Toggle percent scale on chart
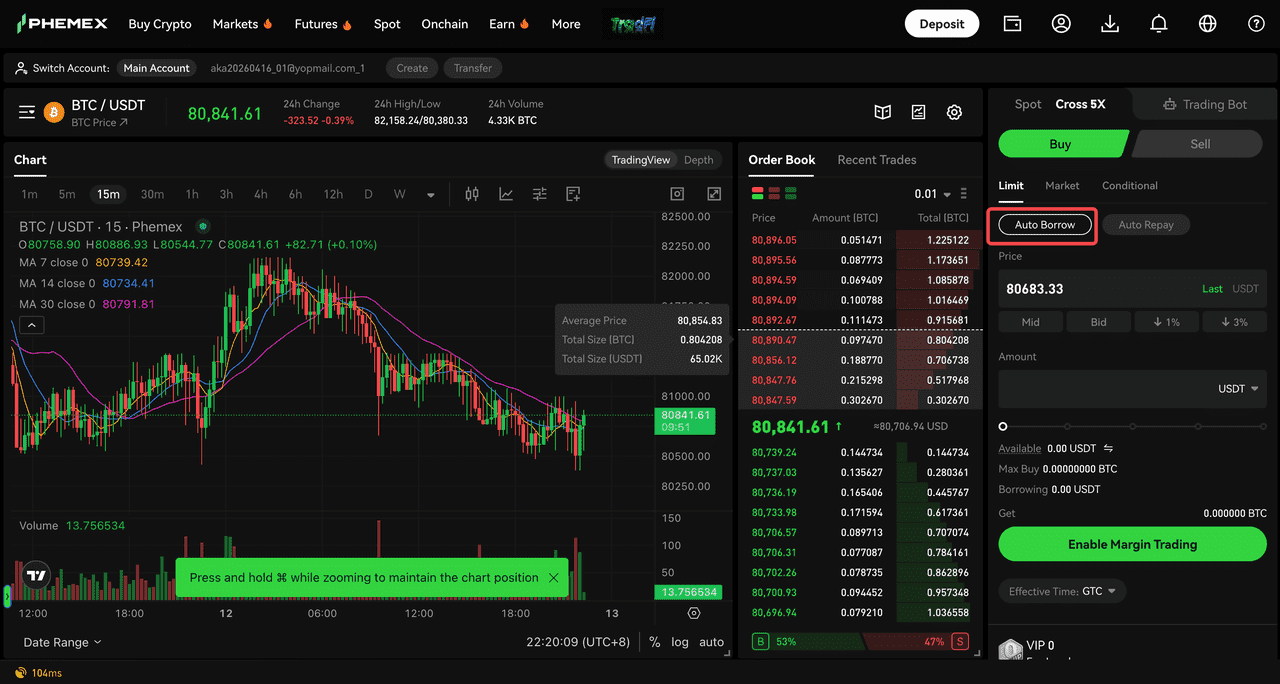This screenshot has height=684, width=1280. click(x=654, y=642)
